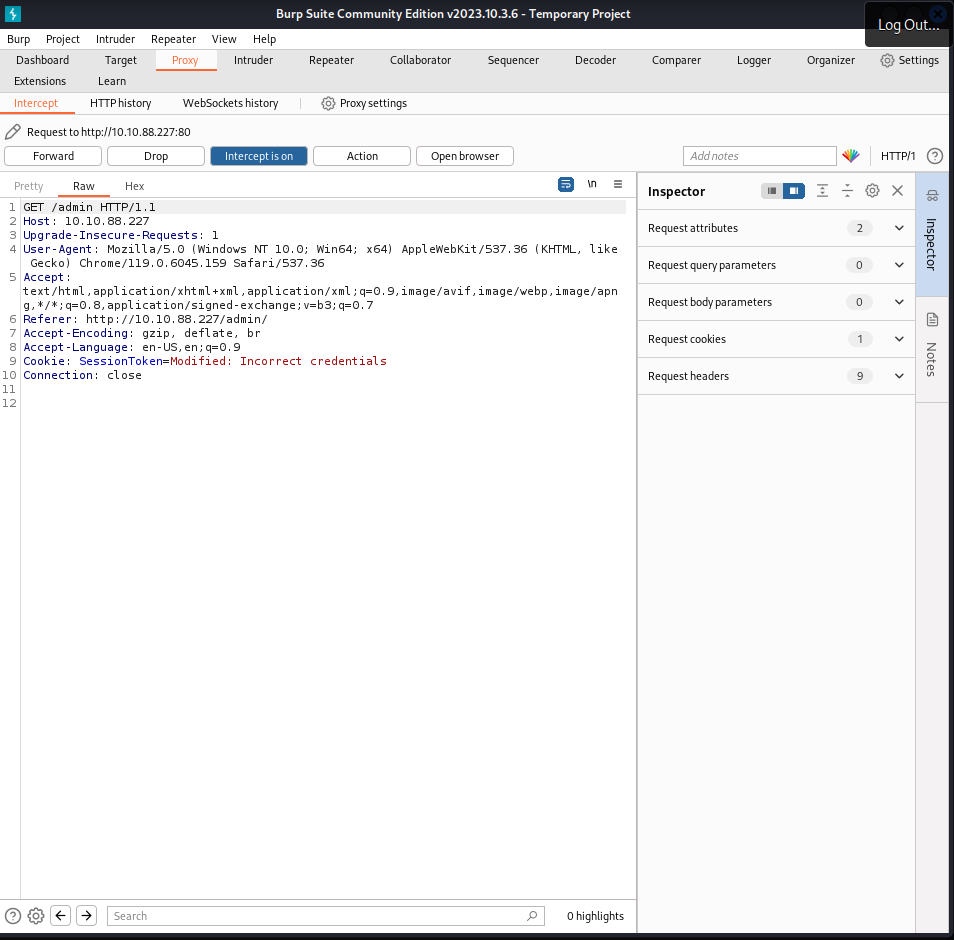
Task: Open the Project menu
Action: [x=63, y=39]
